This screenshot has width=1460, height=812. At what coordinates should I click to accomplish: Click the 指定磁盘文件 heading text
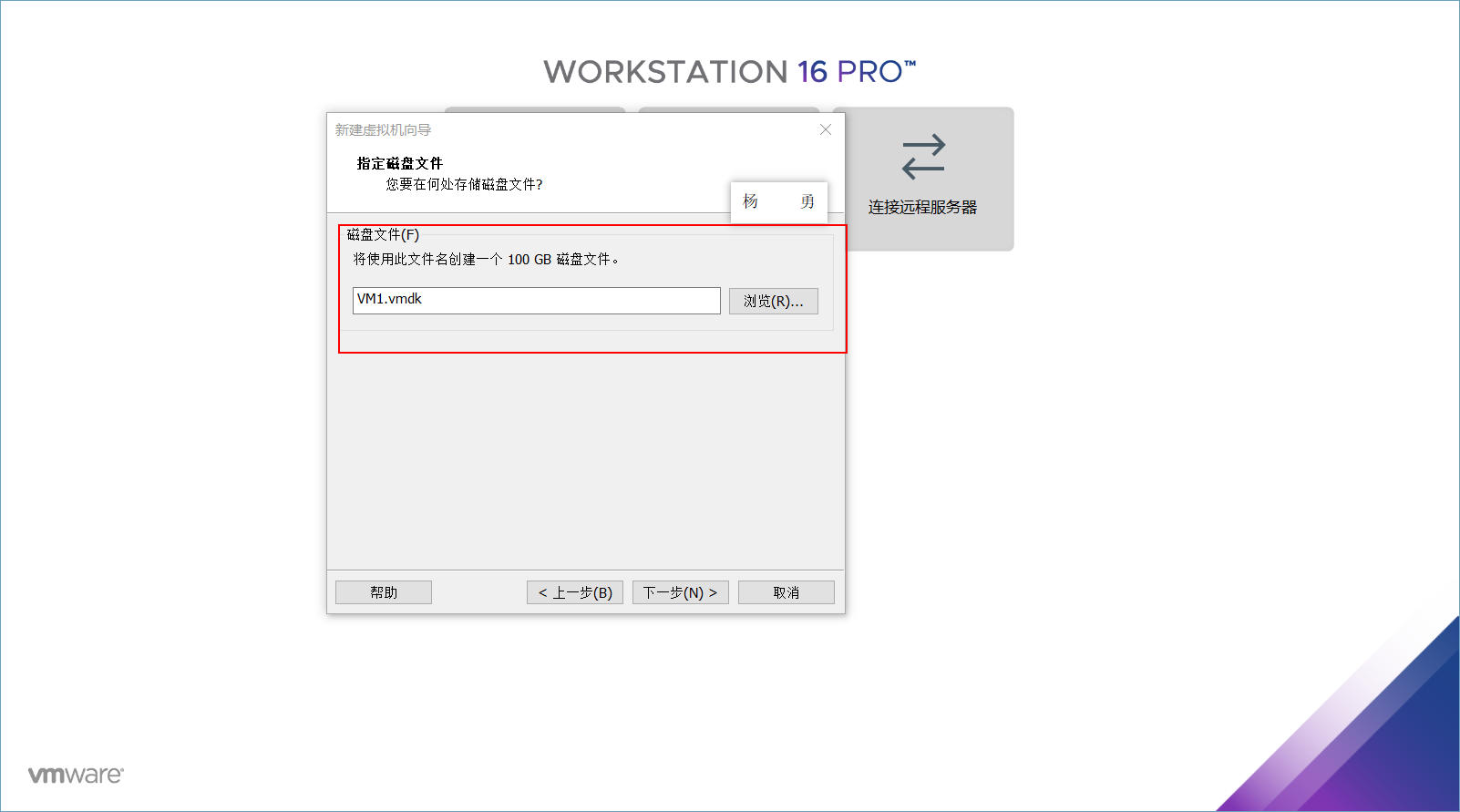(399, 163)
